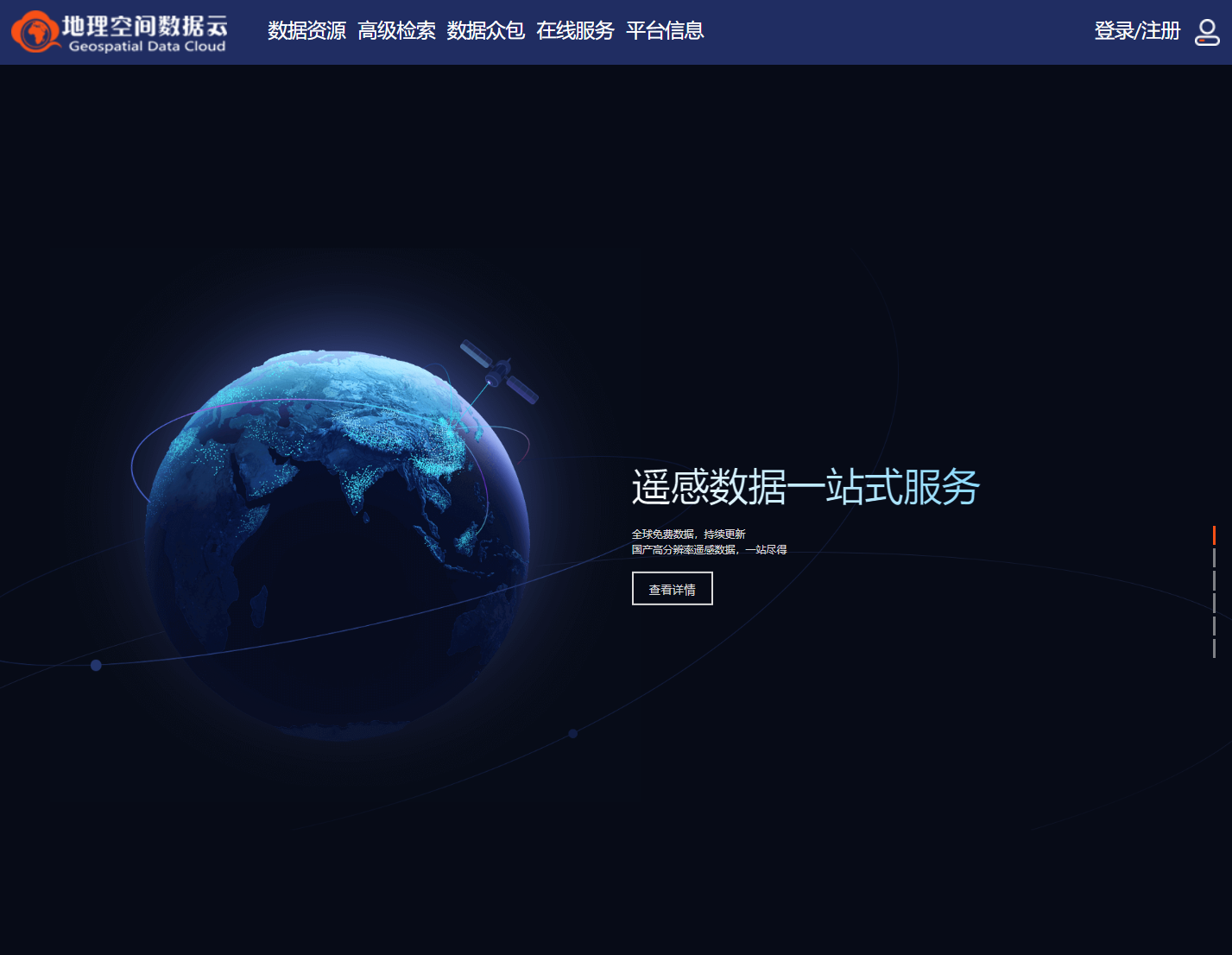
Task: Click the satellite graphic above the globe
Action: (499, 373)
